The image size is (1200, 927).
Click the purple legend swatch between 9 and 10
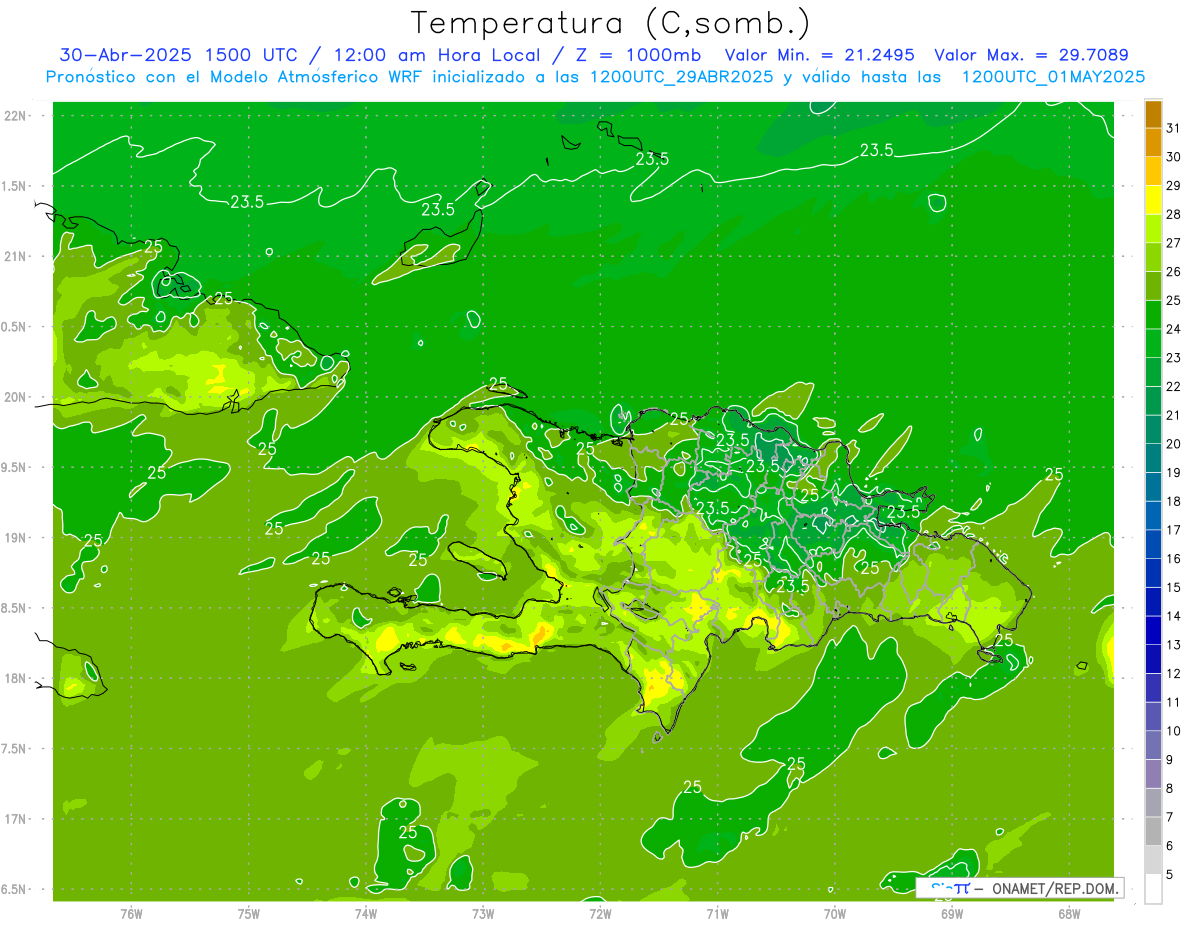click(x=1153, y=745)
